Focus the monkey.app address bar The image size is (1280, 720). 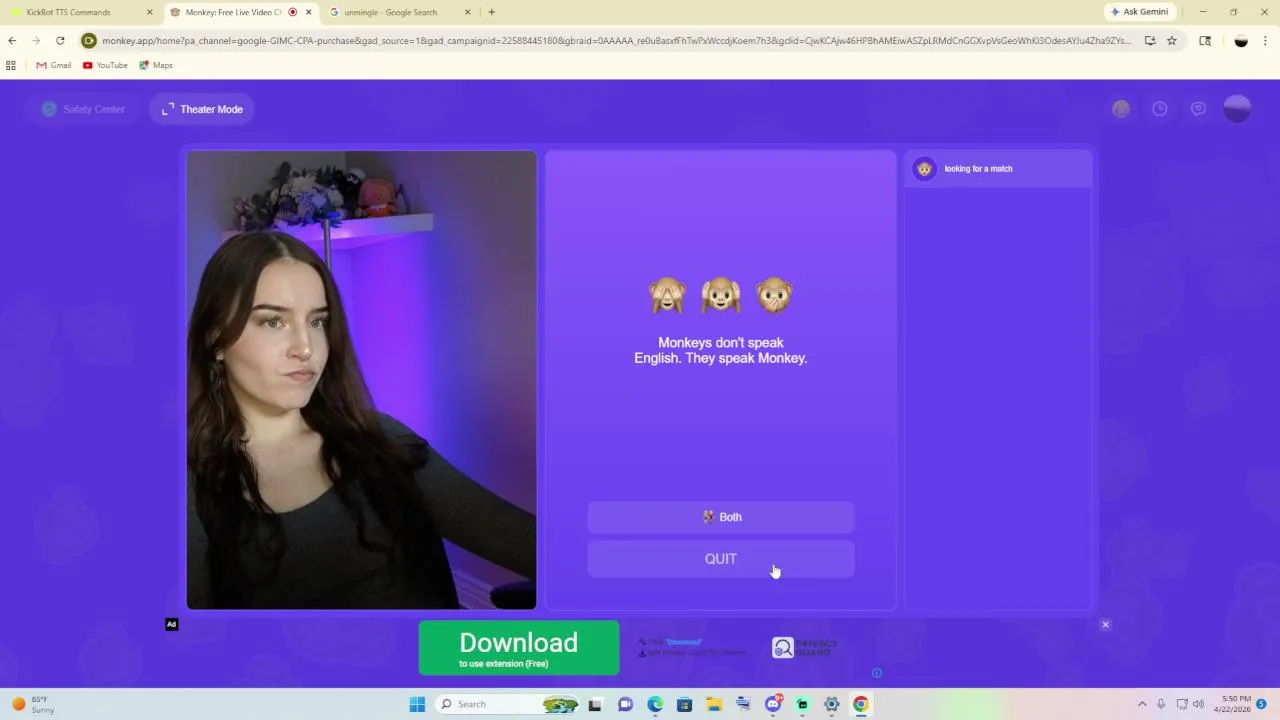click(x=616, y=41)
